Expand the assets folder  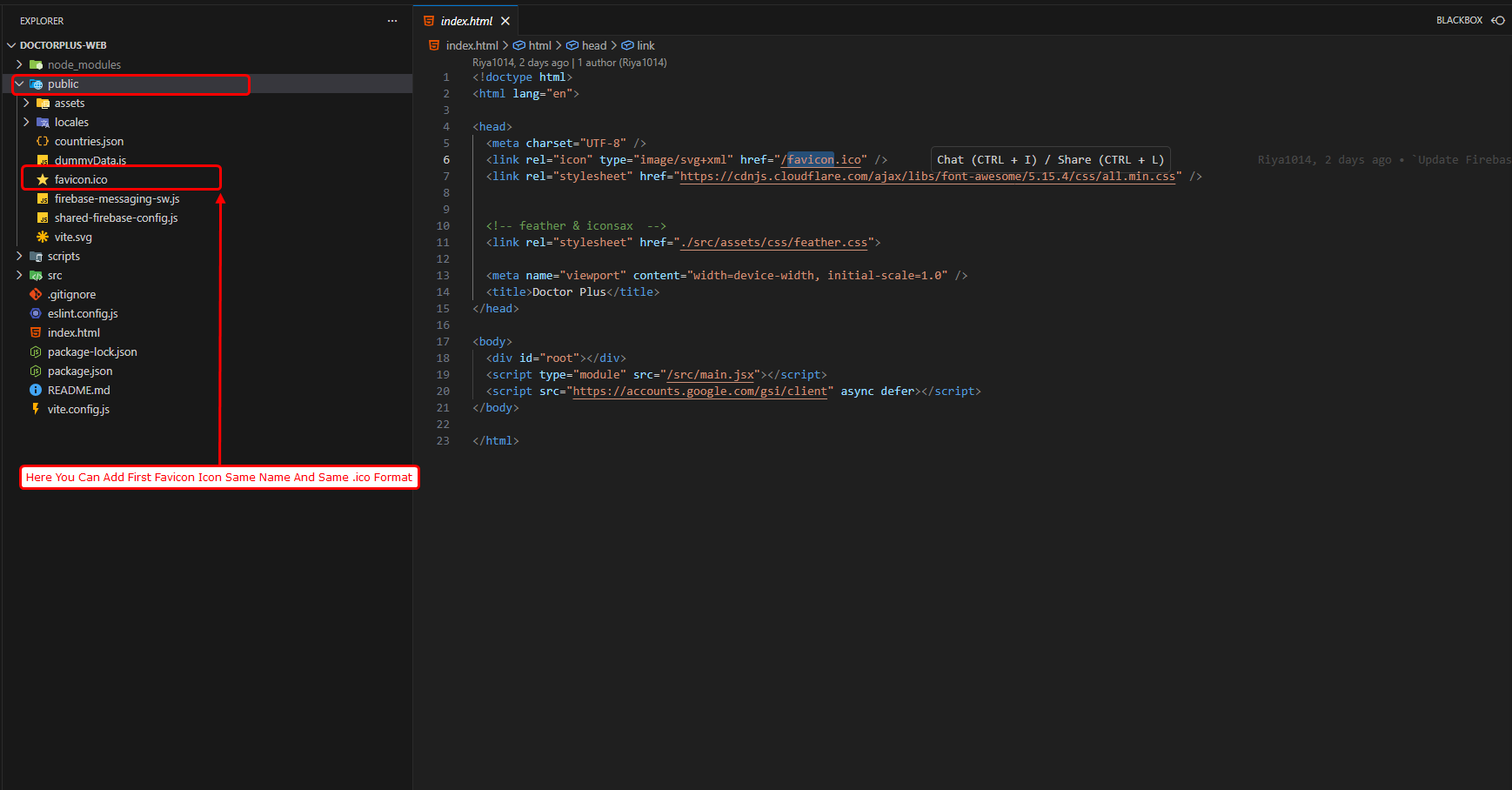(x=26, y=103)
